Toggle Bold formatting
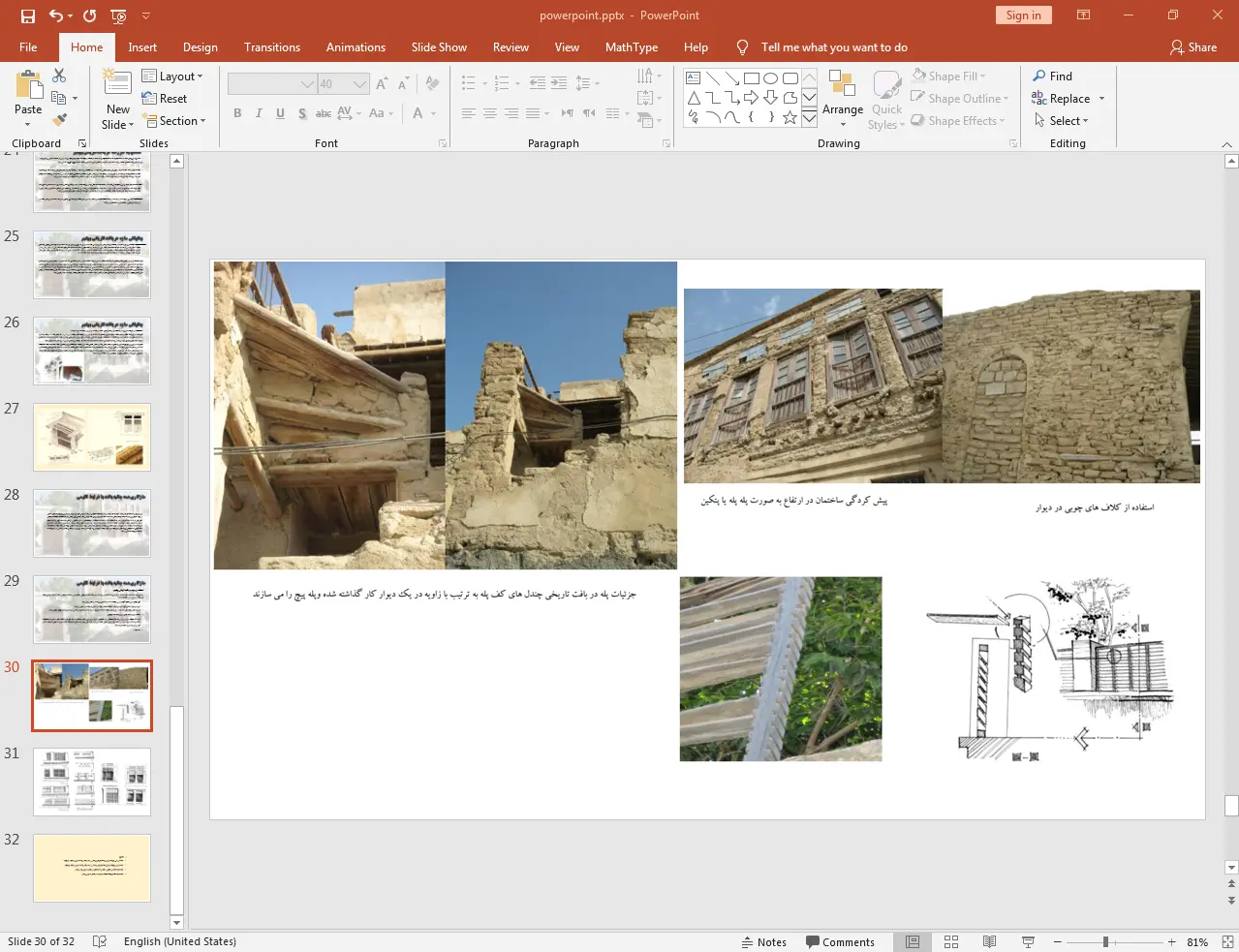This screenshot has height=952, width=1239. (x=237, y=113)
